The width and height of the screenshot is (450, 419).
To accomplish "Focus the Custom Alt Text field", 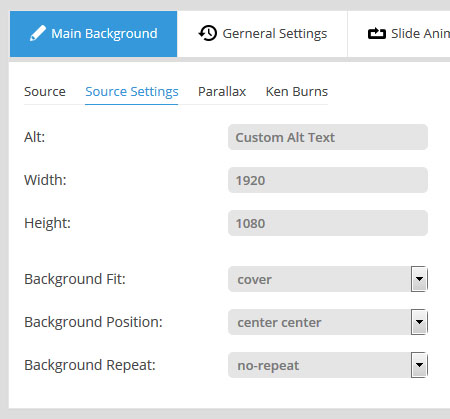I will (x=328, y=137).
